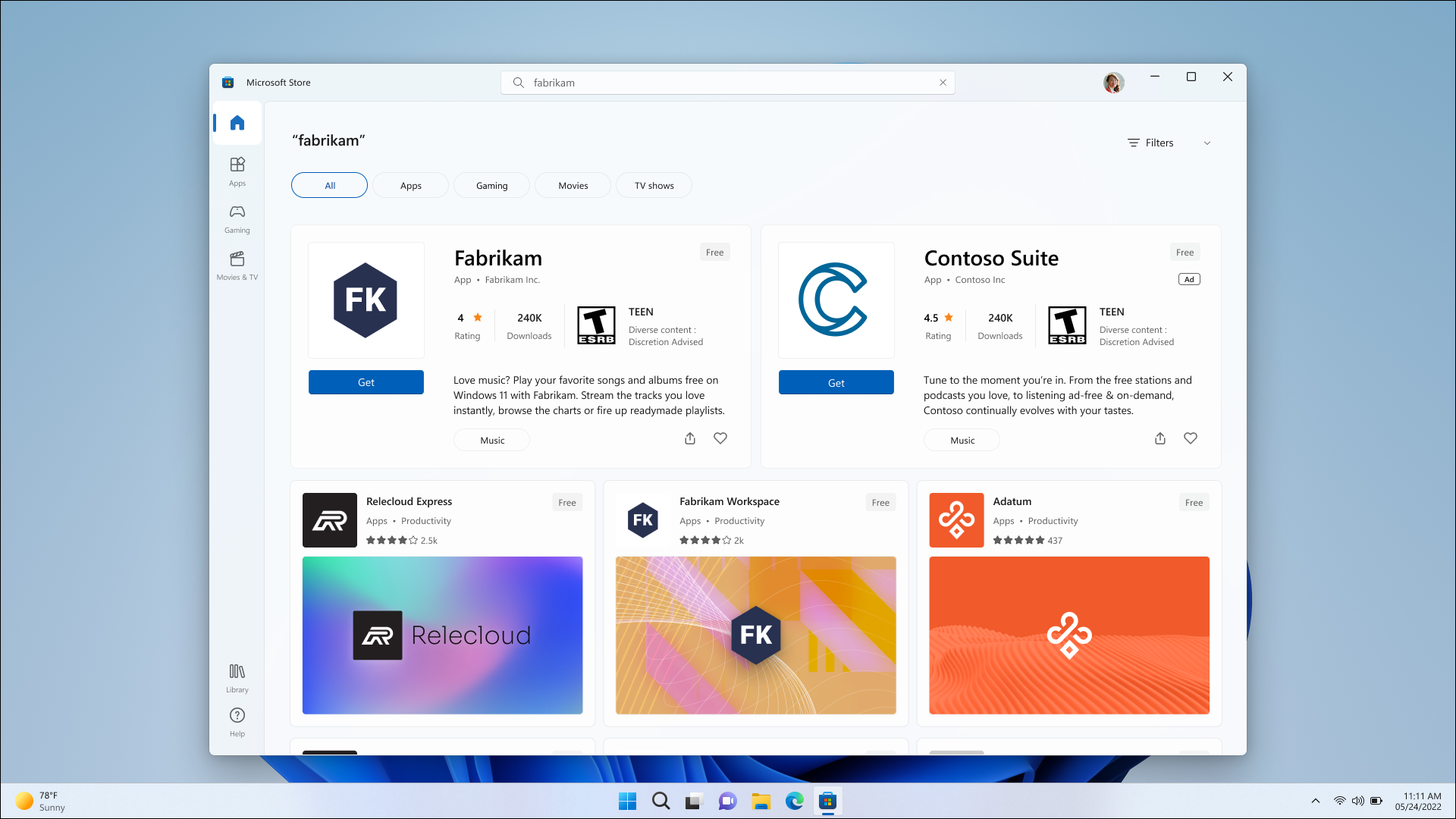Select the All filter tab
1456x819 pixels.
[329, 185]
